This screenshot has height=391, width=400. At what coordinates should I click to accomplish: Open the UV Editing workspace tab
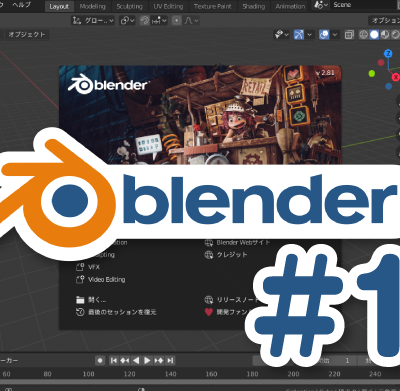point(168,6)
